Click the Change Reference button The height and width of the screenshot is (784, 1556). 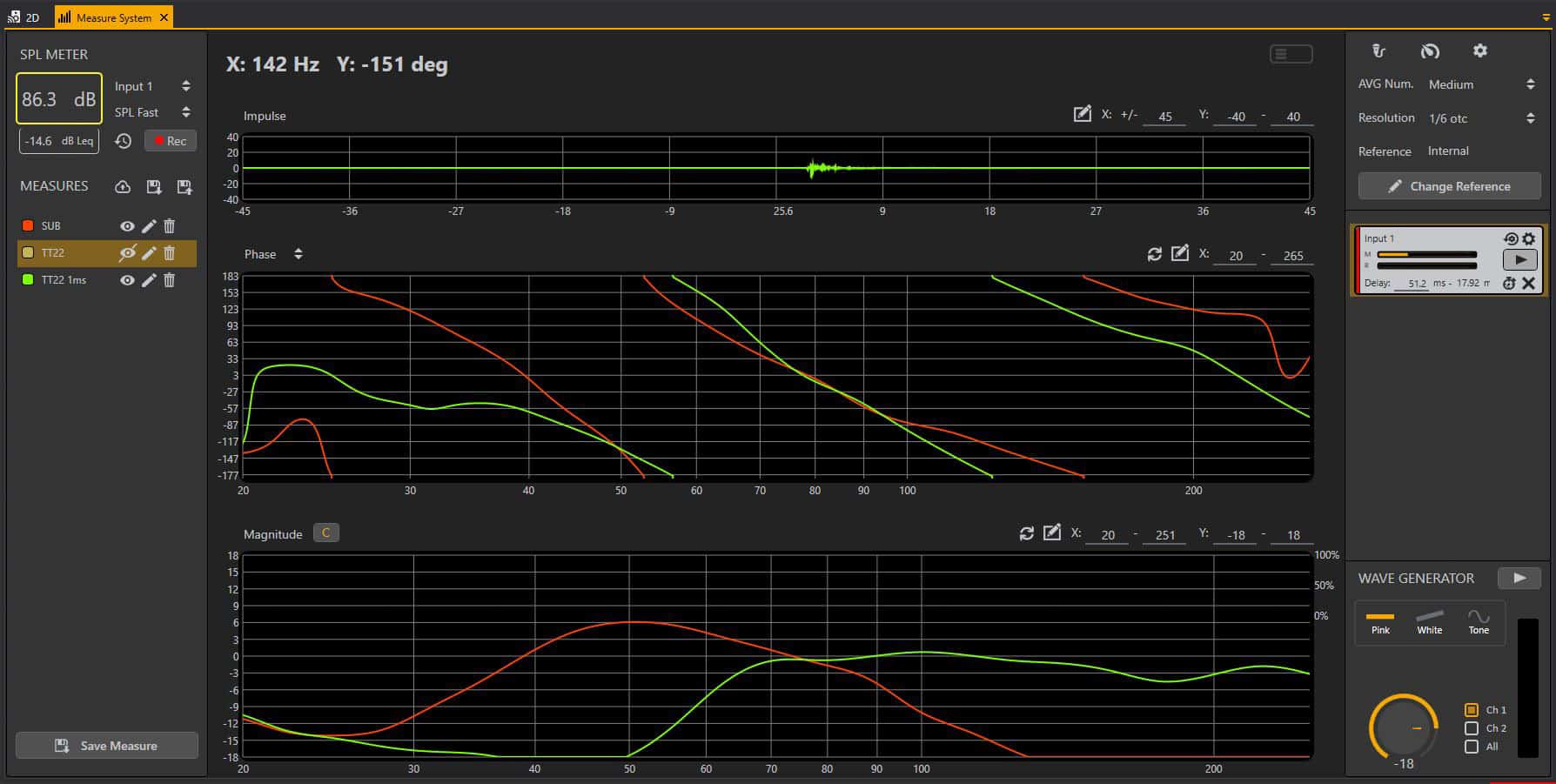point(1449,186)
